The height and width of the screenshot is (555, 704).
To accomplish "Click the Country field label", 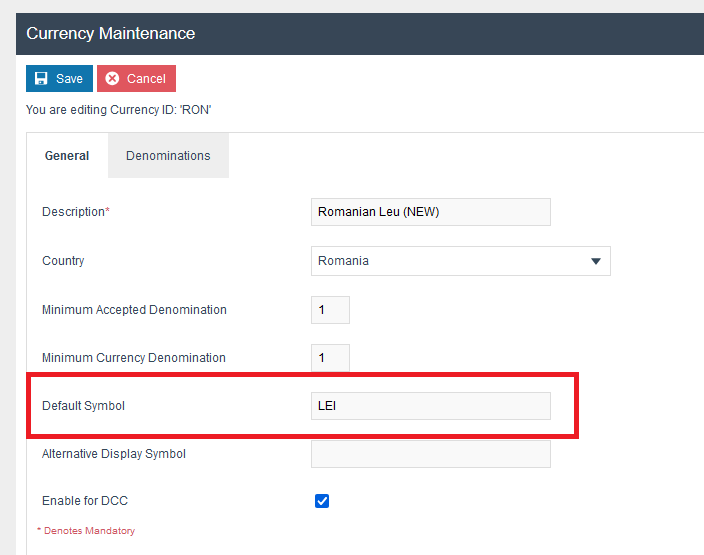I will [63, 261].
